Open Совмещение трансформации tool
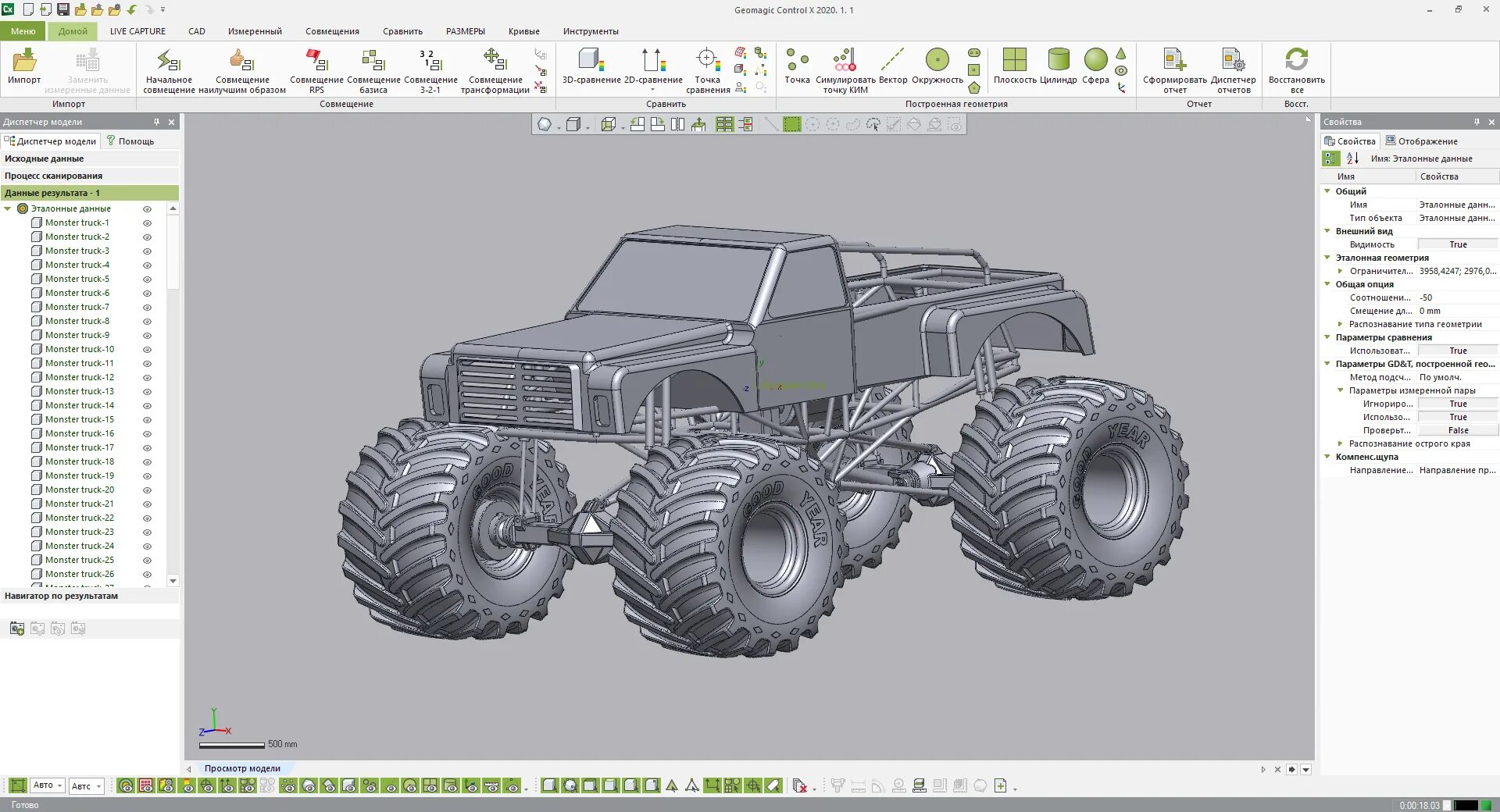 [495, 70]
